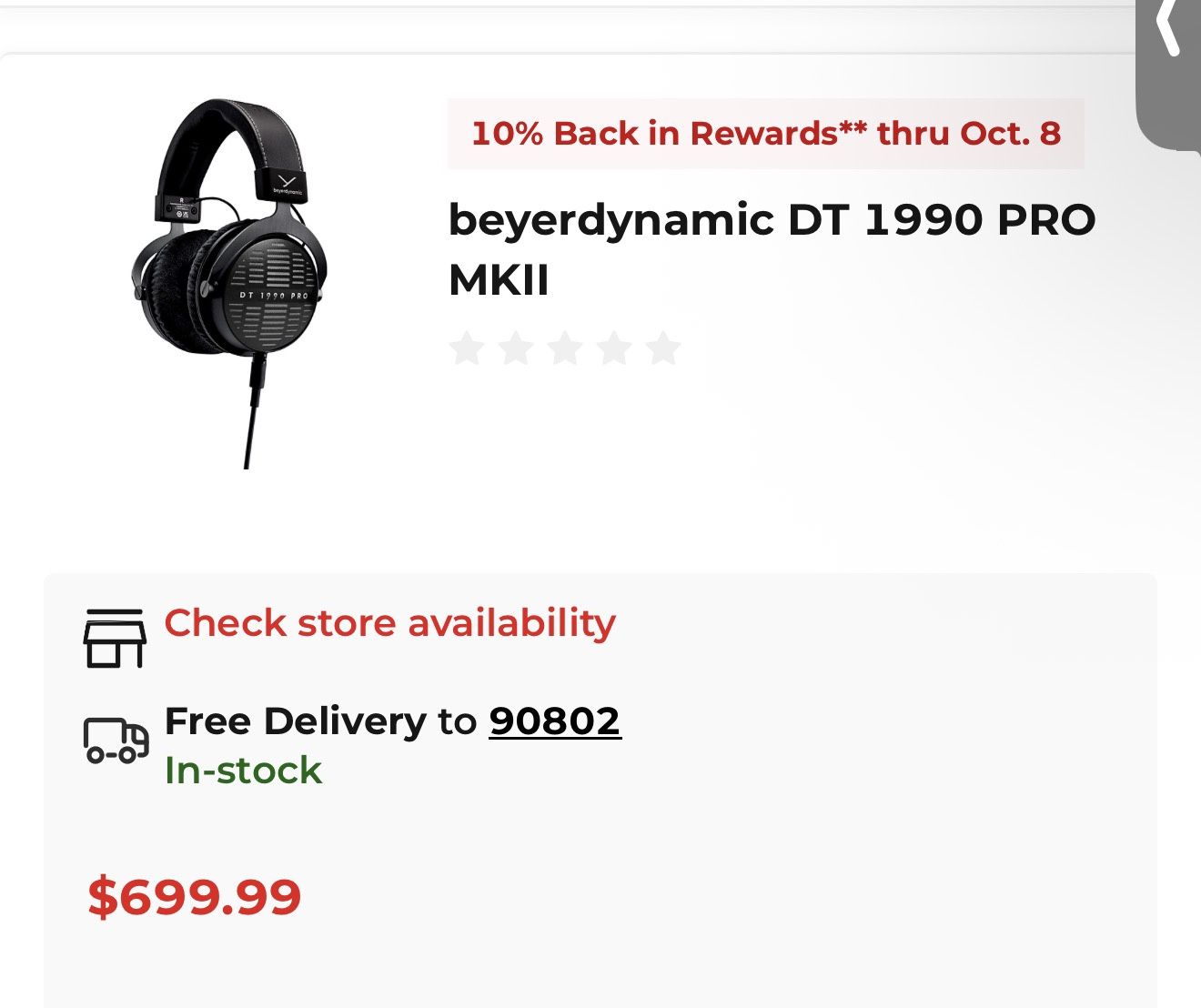
Task: Select the fourth rating star
Action: click(614, 348)
